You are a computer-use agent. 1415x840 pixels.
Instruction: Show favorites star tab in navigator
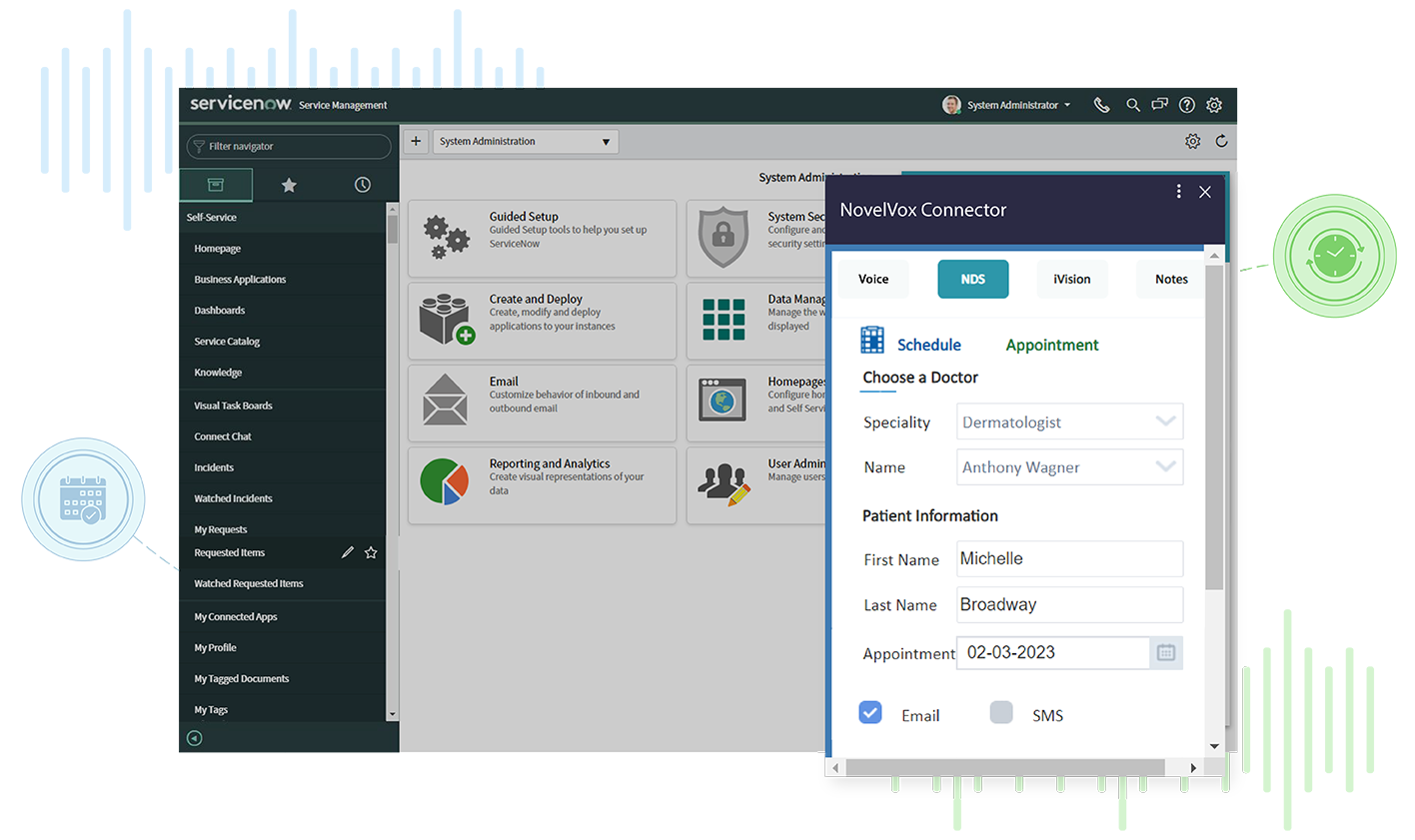coord(289,185)
